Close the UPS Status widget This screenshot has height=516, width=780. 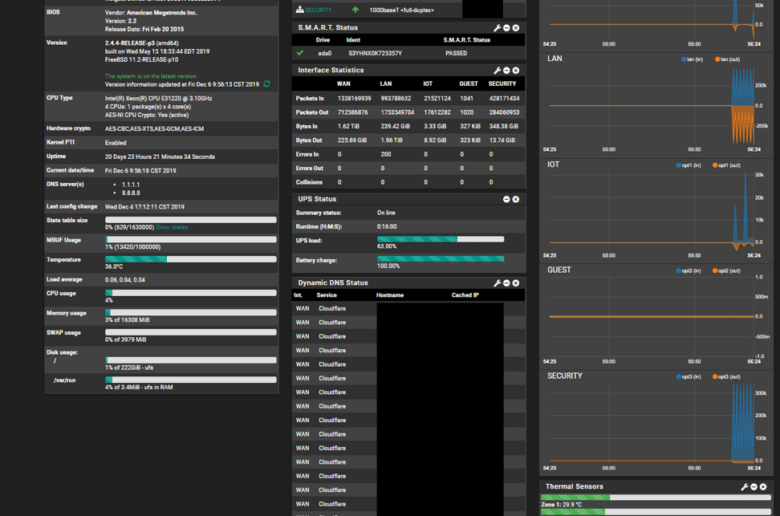coord(516,199)
